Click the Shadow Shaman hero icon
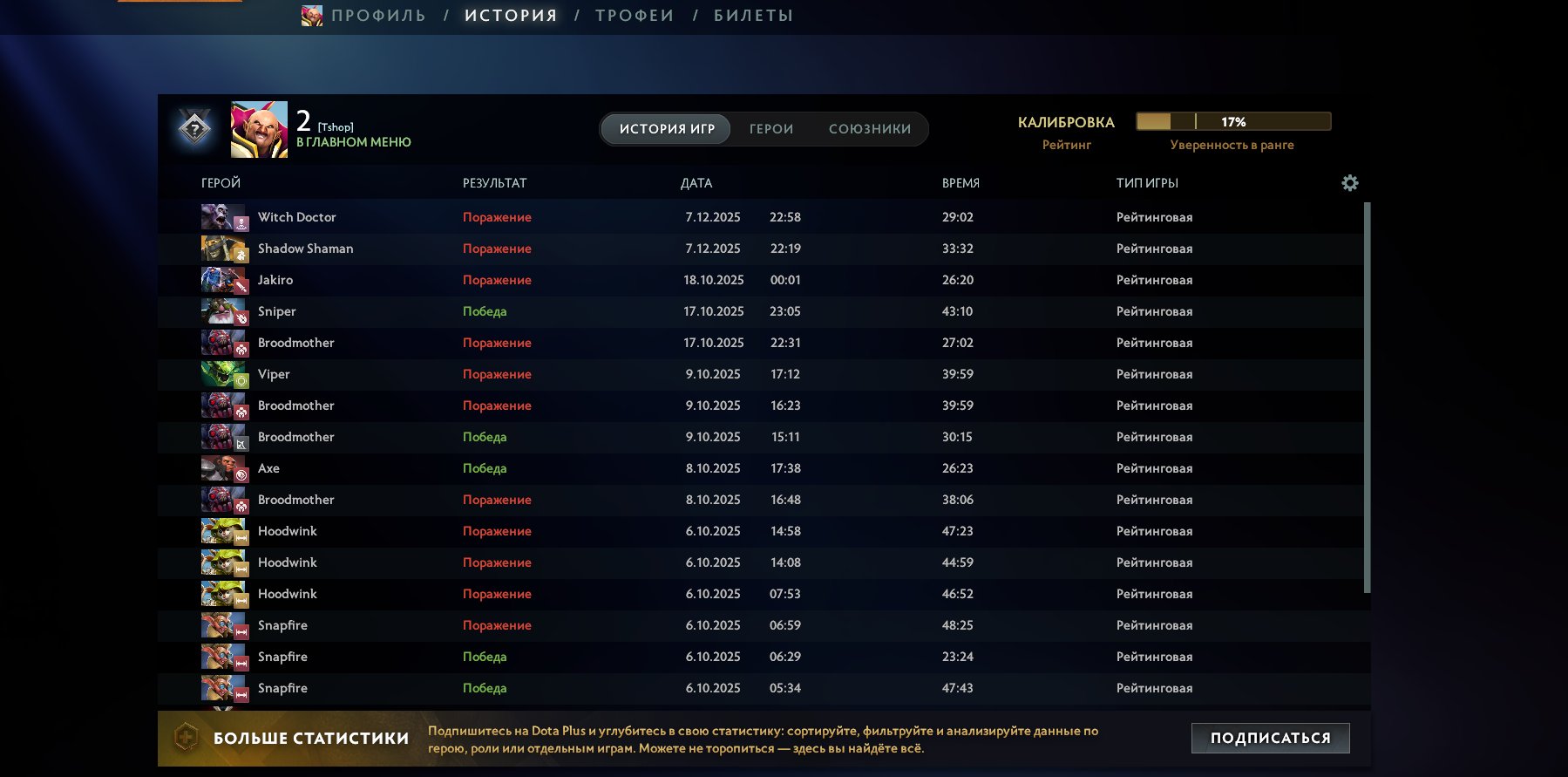This screenshot has height=777, width=1568. (223, 249)
